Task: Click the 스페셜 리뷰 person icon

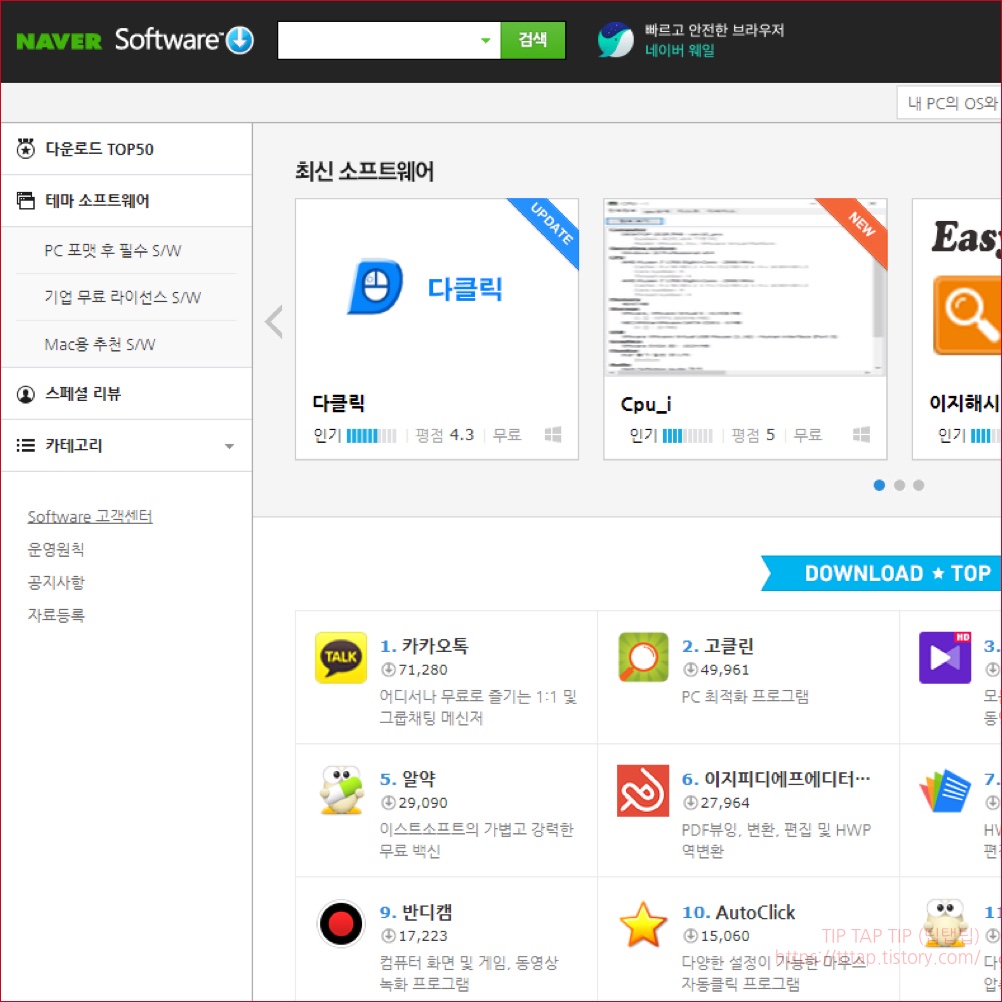Action: pos(26,394)
